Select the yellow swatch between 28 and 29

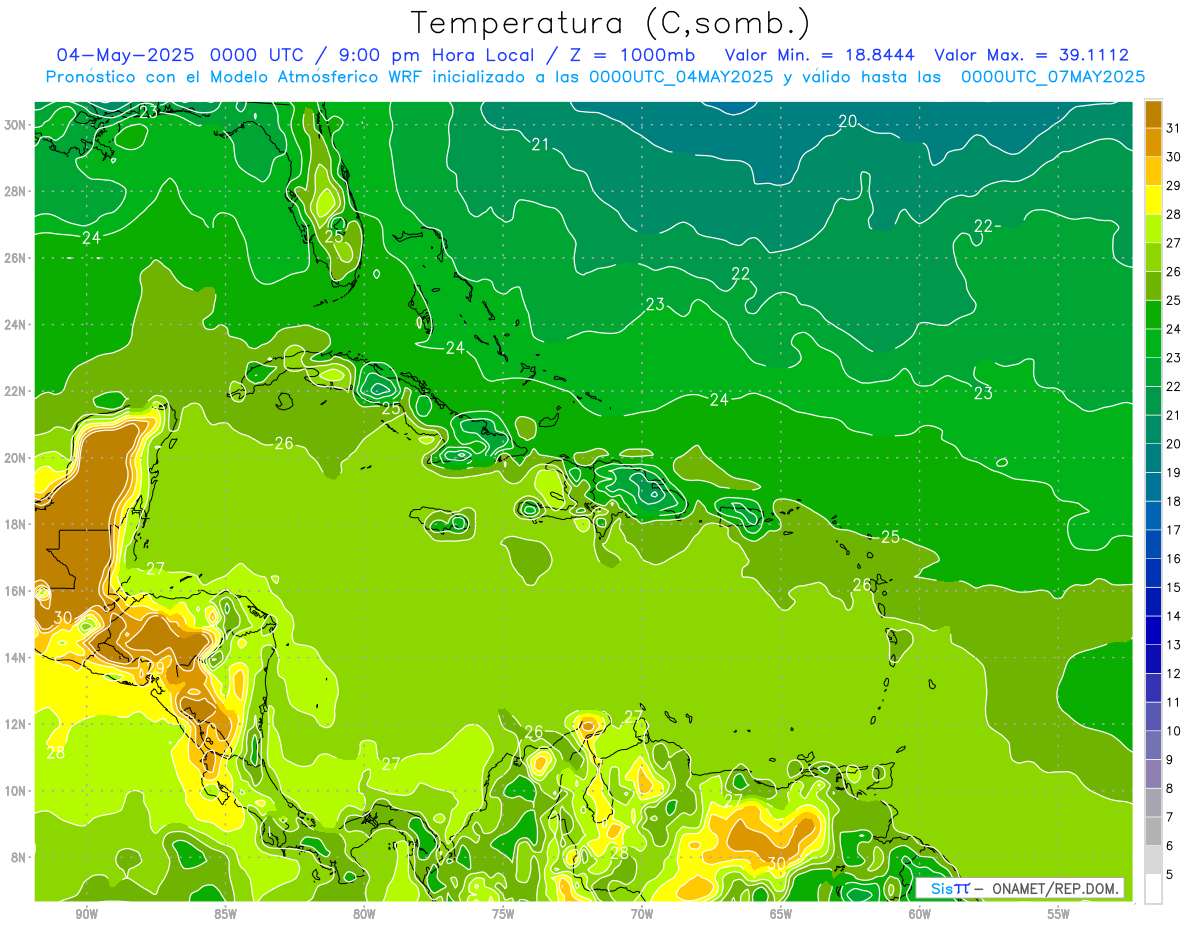tap(1153, 200)
